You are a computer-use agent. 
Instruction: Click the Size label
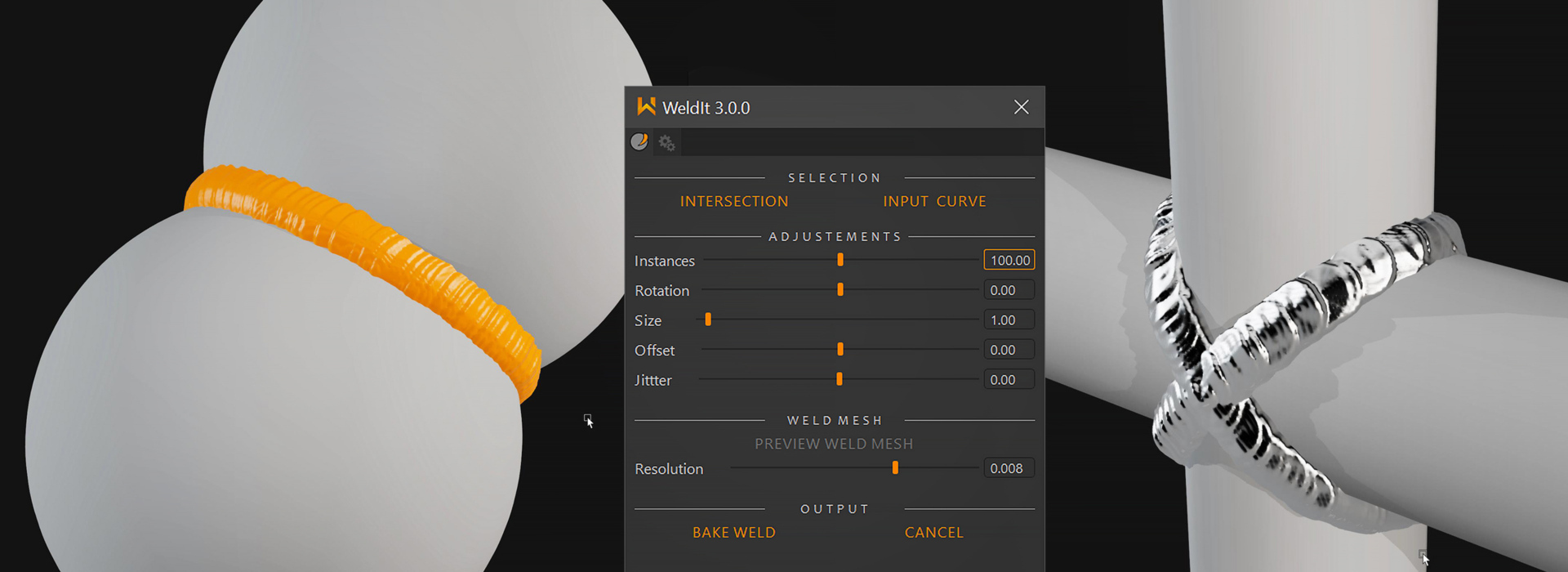(x=648, y=320)
